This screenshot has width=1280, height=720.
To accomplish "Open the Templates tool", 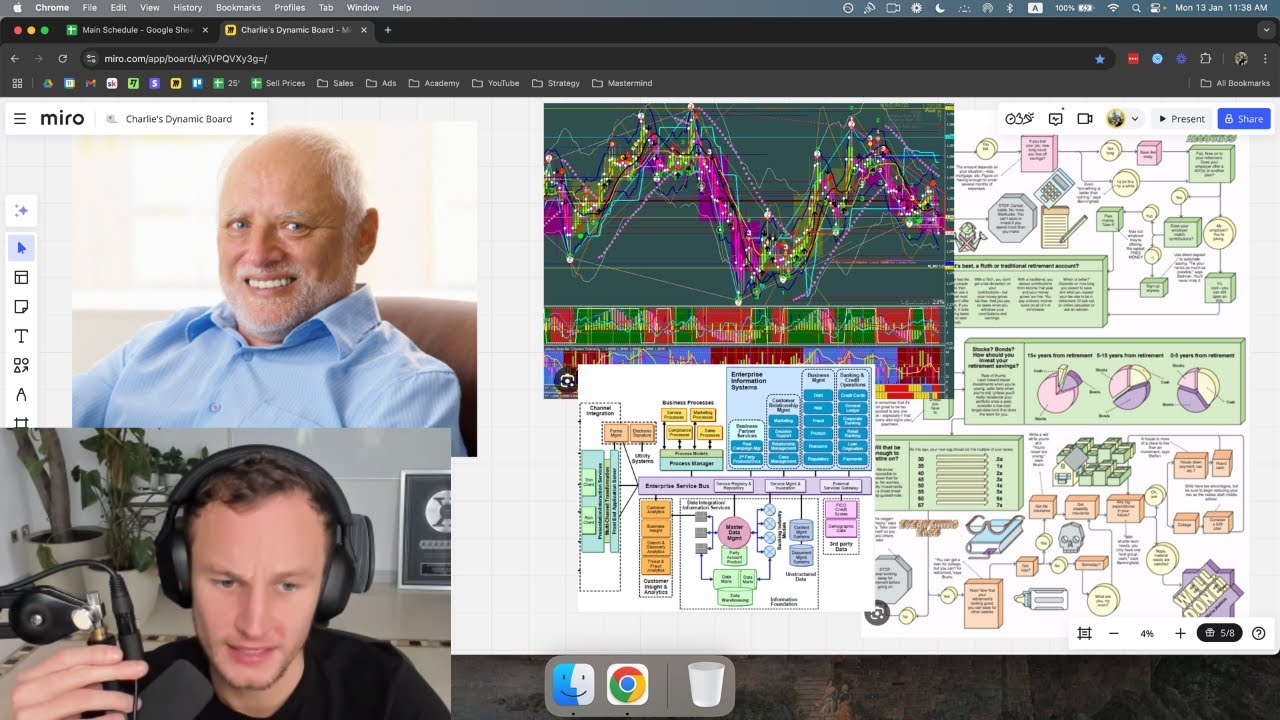I will 21,277.
